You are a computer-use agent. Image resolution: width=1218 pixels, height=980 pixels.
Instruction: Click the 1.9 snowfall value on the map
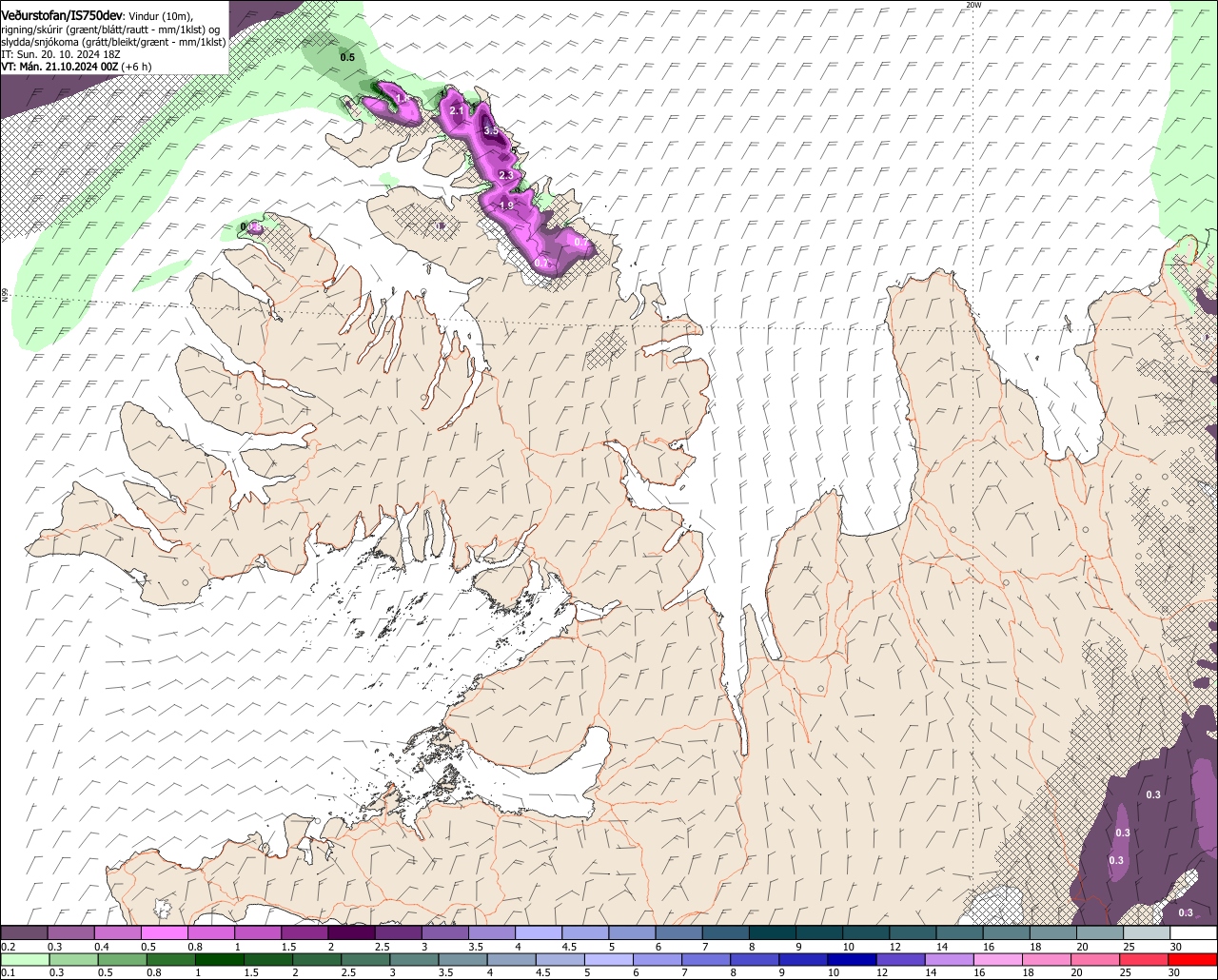506,206
